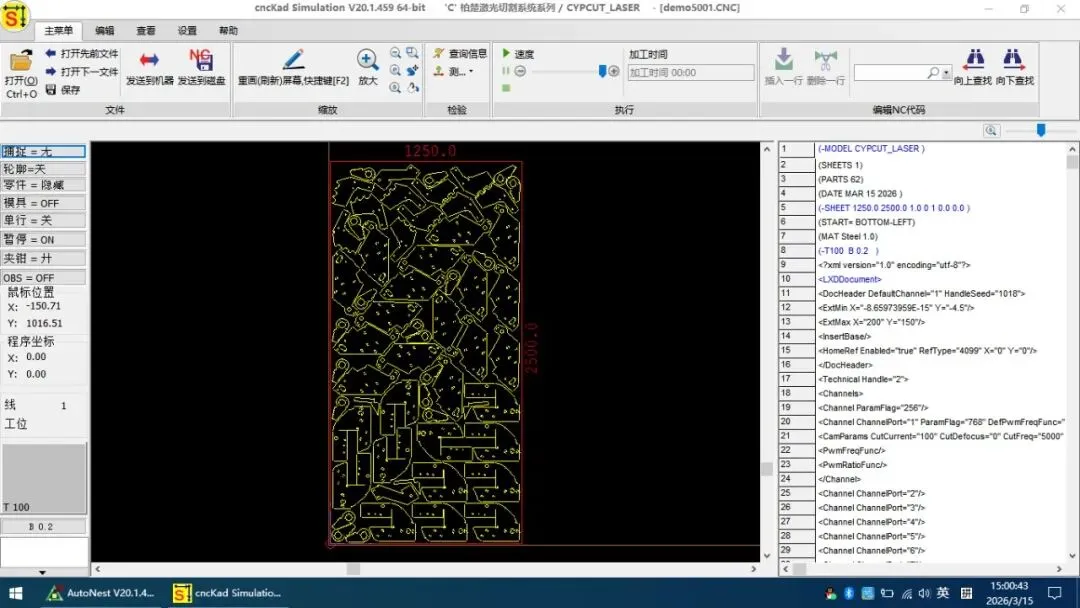Toggle the 单行 = 关 setting
The image size is (1080, 608).
pyautogui.click(x=43, y=220)
